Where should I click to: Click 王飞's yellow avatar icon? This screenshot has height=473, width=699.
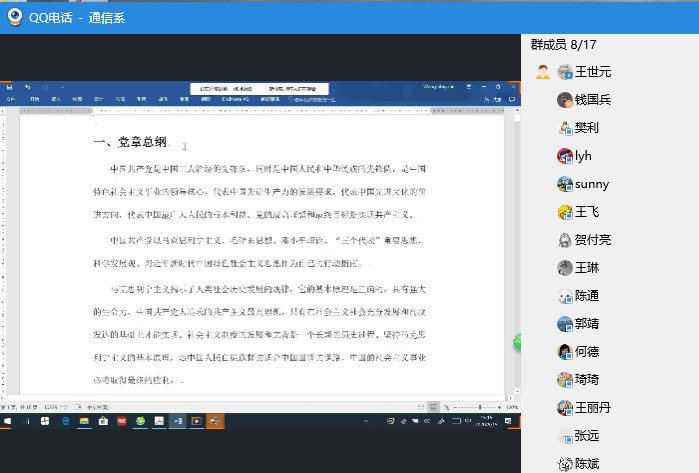click(565, 212)
